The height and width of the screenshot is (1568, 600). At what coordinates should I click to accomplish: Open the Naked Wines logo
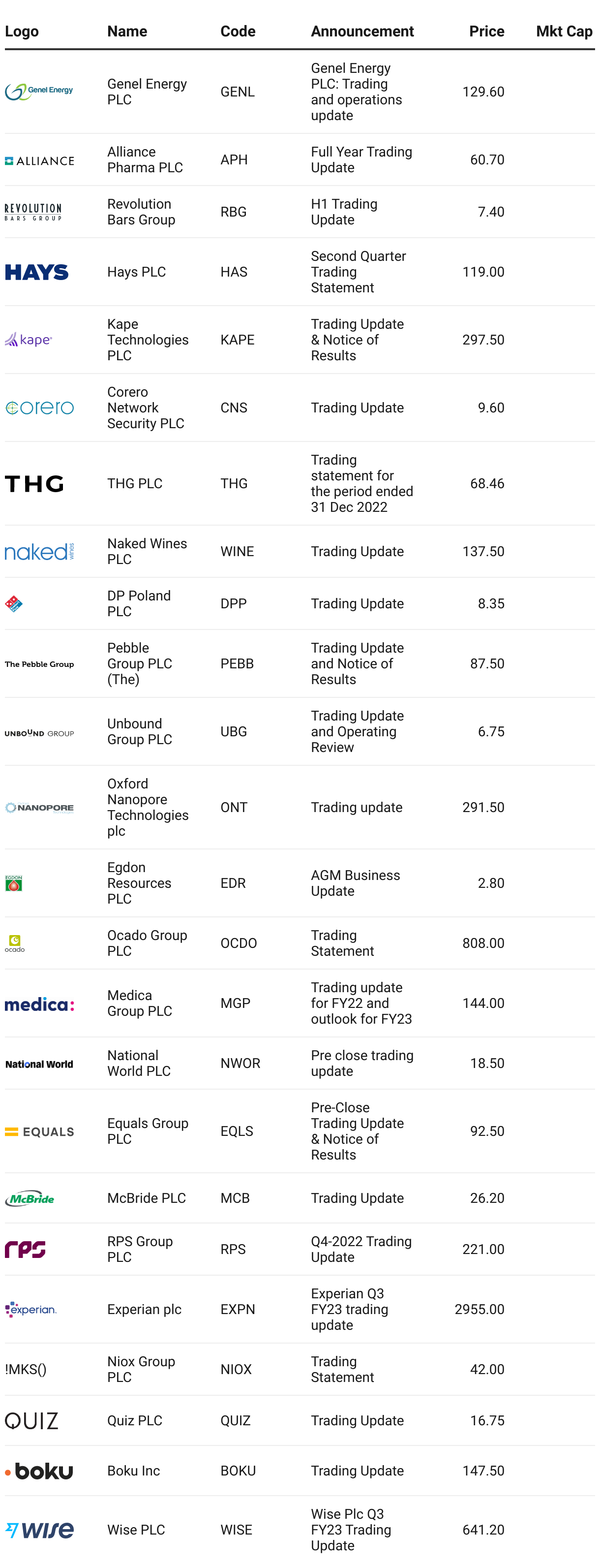(x=39, y=552)
